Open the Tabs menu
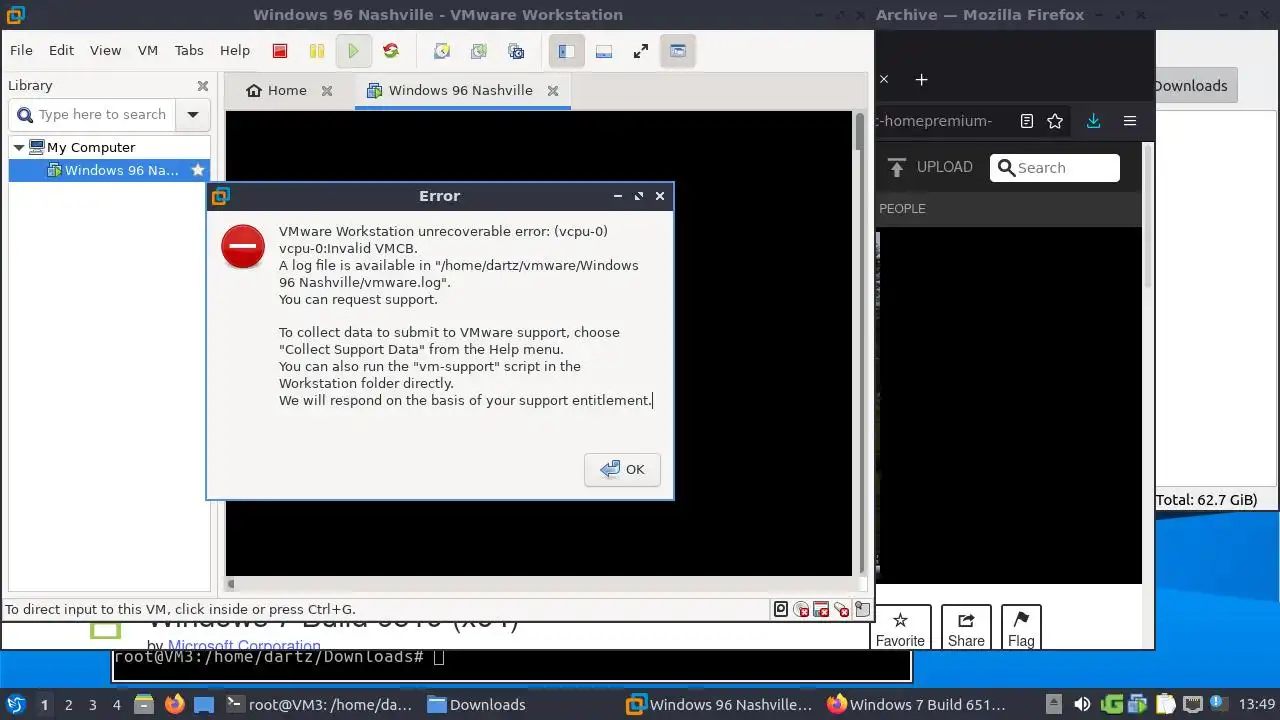The width and height of the screenshot is (1280, 720). (x=189, y=50)
